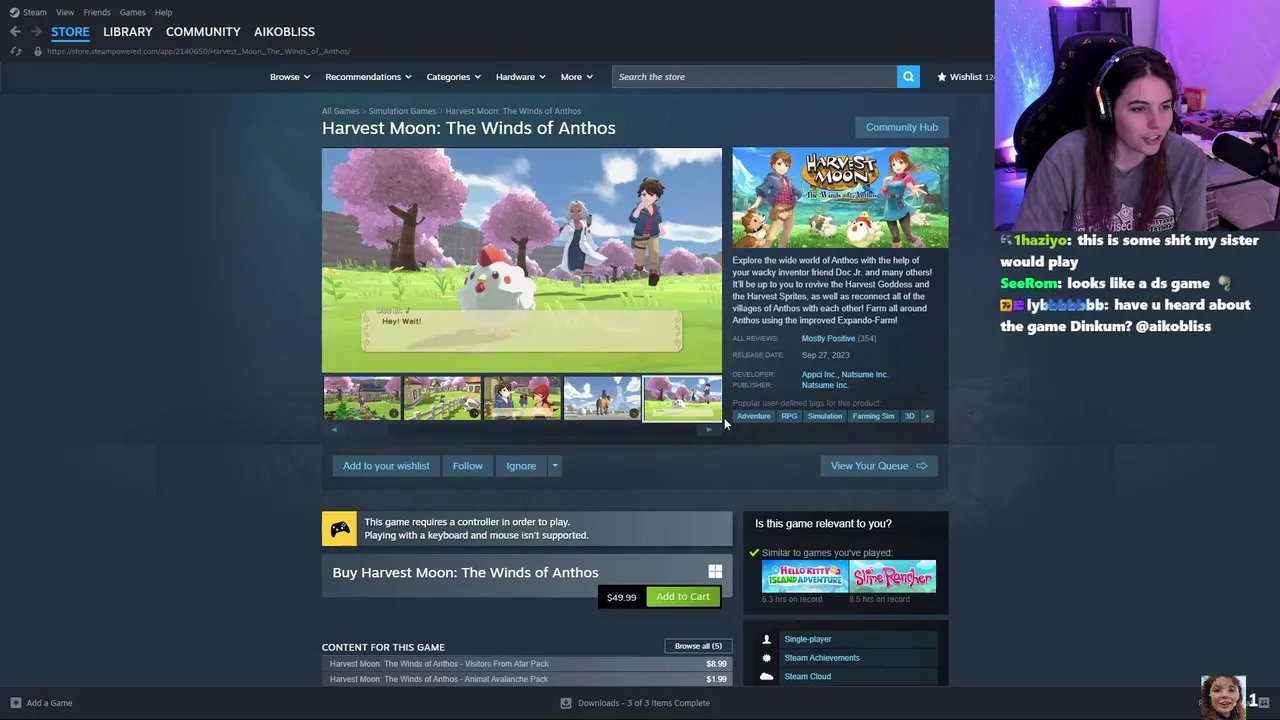The width and height of the screenshot is (1280, 720).
Task: Open the Friends menu
Action: (x=97, y=12)
